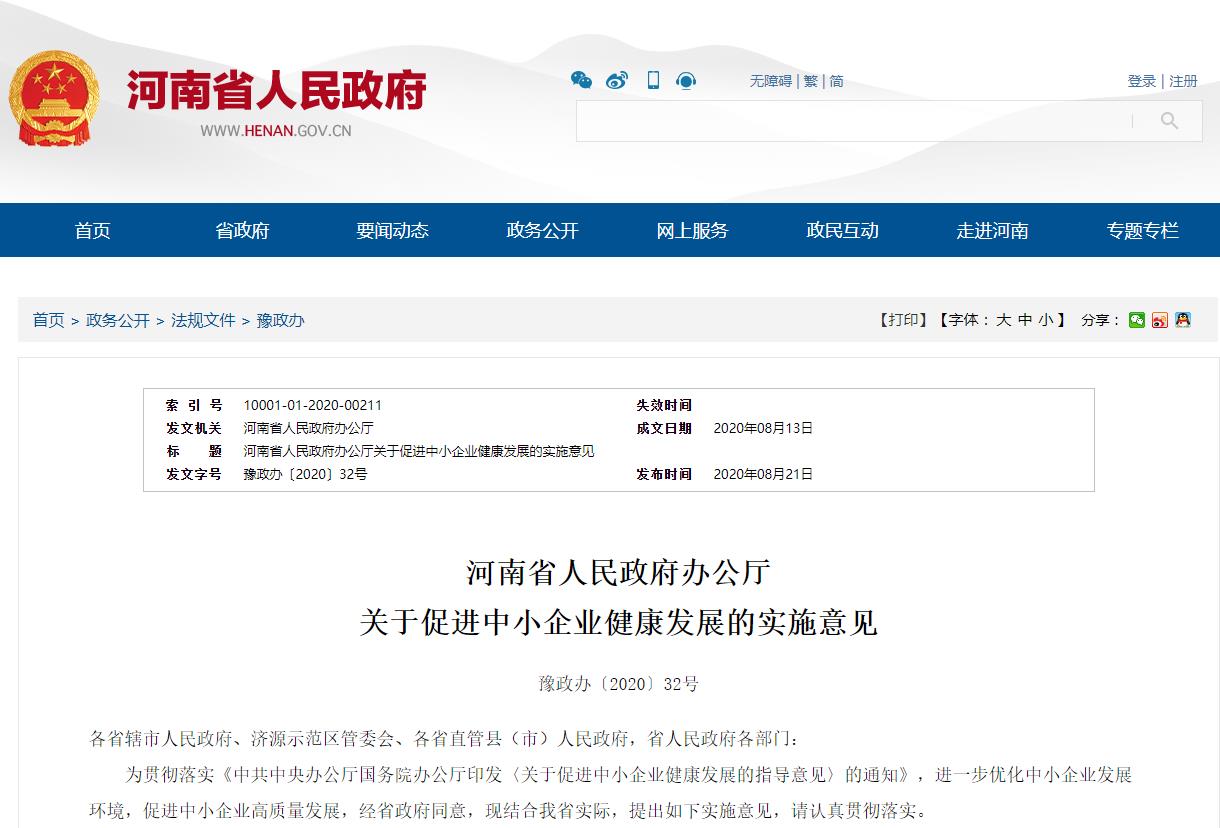
Task: Open 法规文件 in the breadcrumb
Action: point(203,320)
